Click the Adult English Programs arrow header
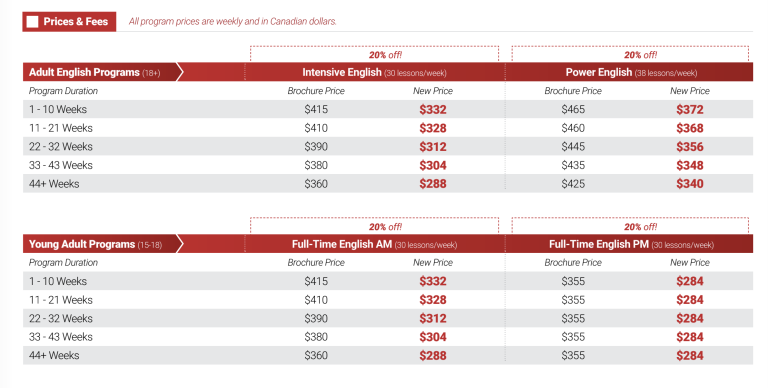Screen dimensions: 768x388 (x=103, y=72)
